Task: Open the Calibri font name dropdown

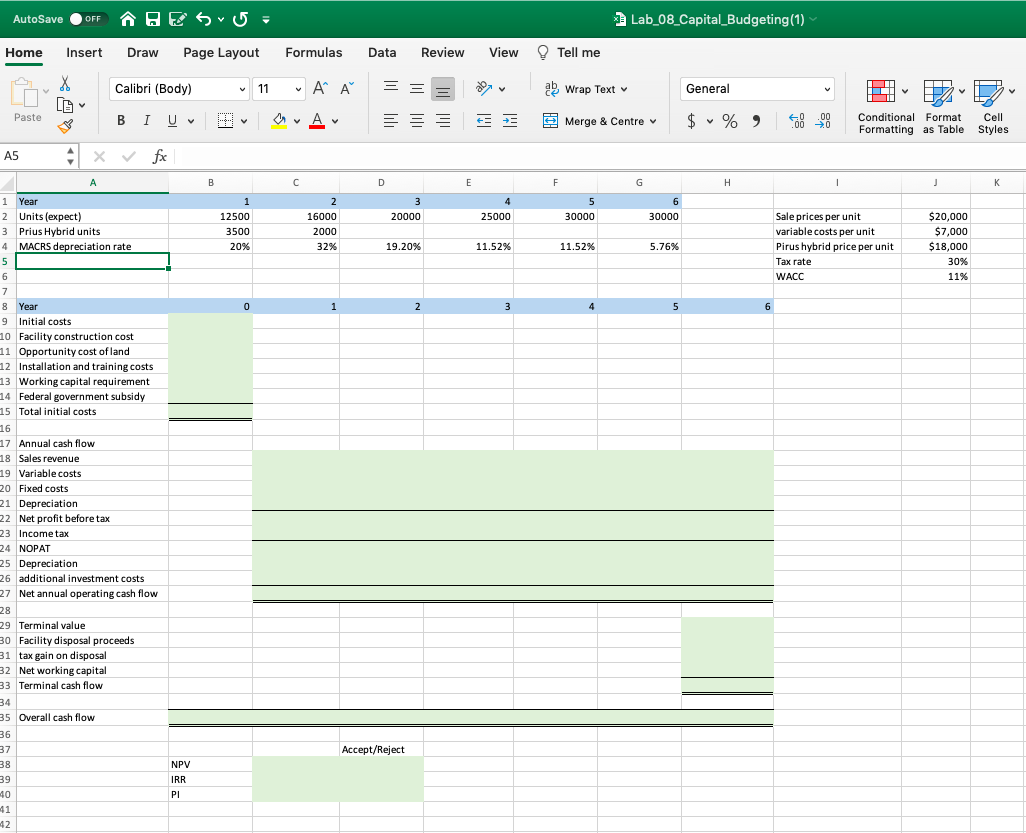Action: [243, 89]
